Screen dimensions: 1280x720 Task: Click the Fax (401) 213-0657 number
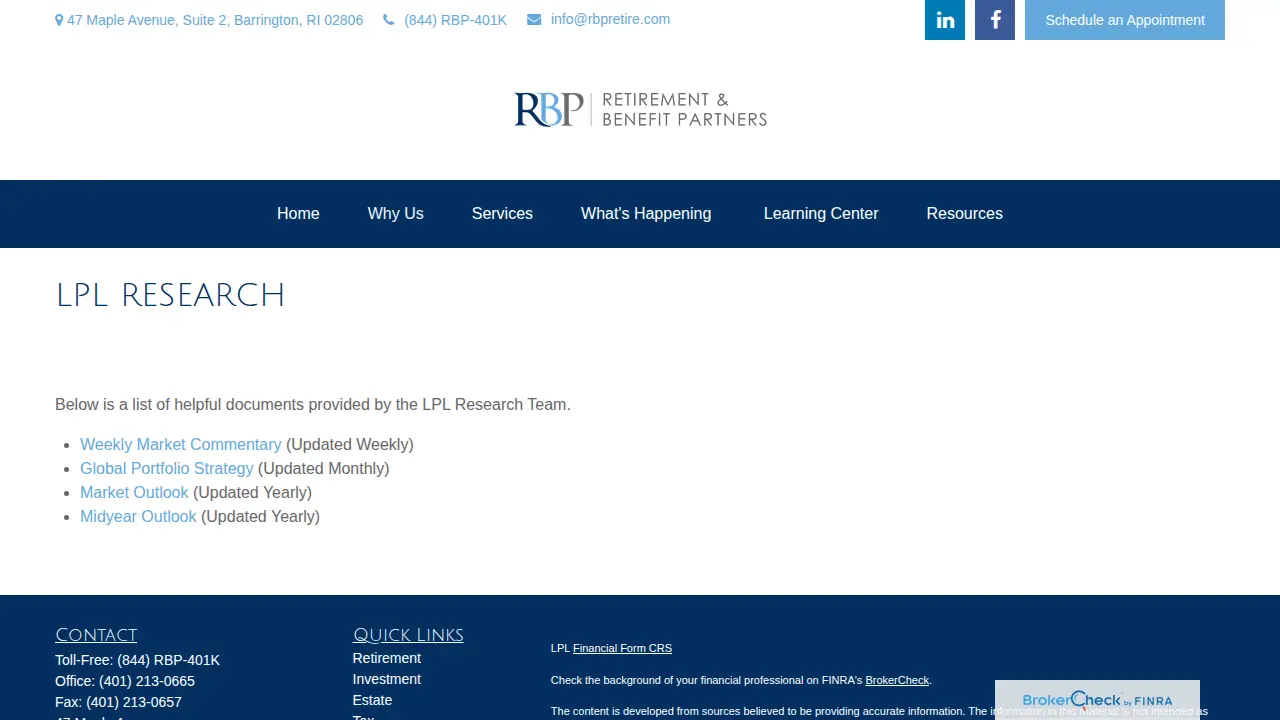134,702
